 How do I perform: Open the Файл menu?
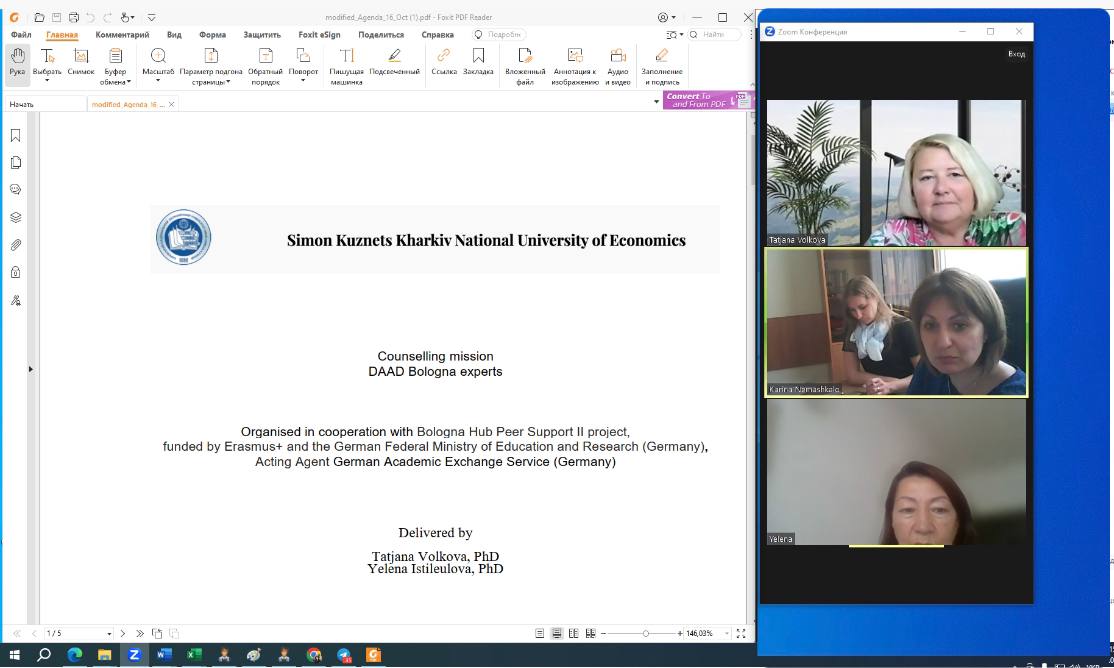21,34
